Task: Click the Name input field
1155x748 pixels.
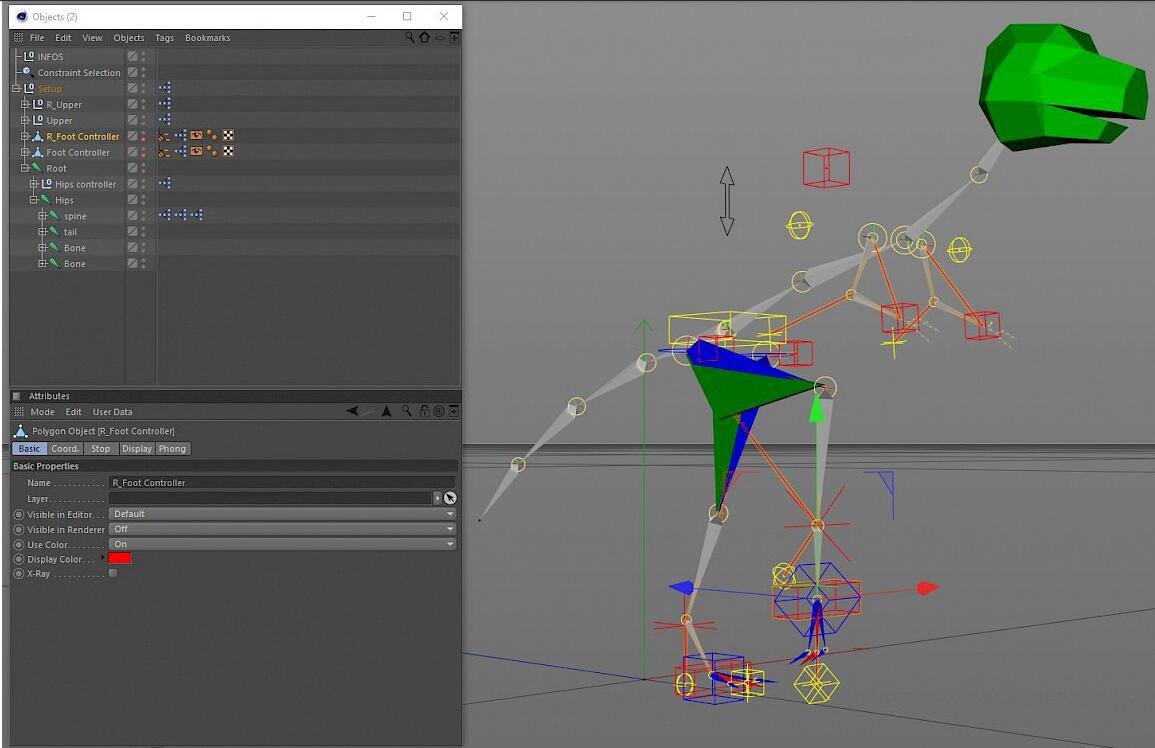Action: [282, 483]
